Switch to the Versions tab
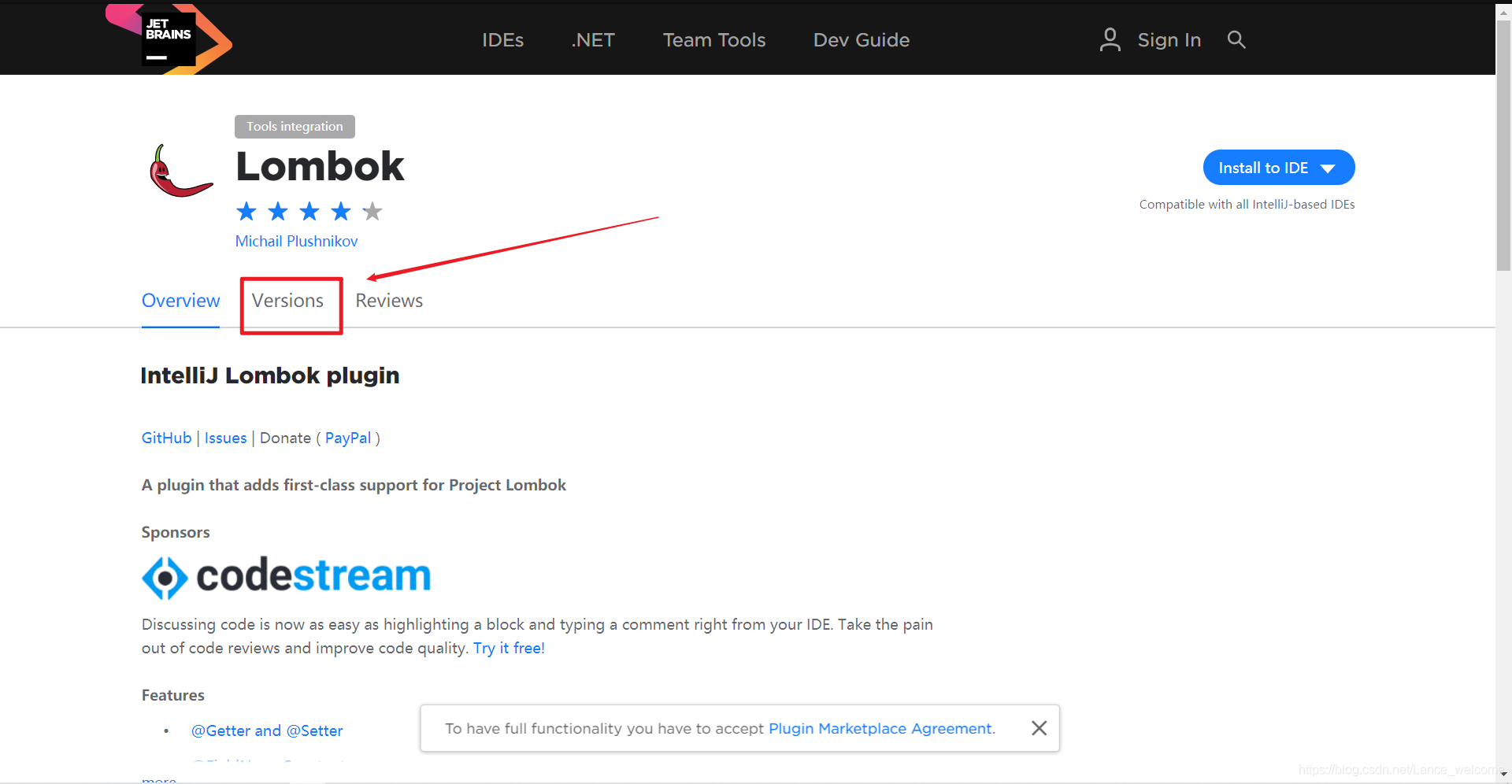This screenshot has width=1512, height=784. [x=287, y=301]
